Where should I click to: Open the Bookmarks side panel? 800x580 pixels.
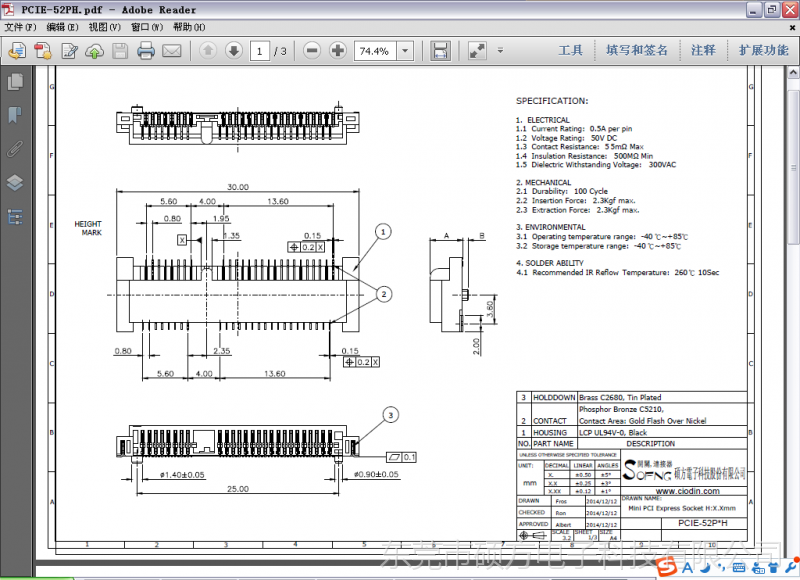coord(15,115)
